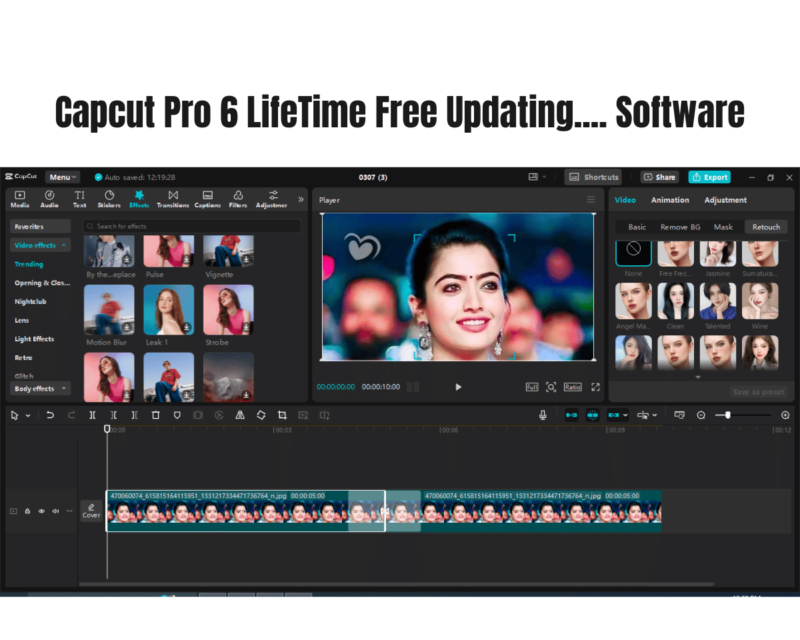The image size is (800, 640).
Task: Click the Search for effects field
Action: click(x=192, y=226)
